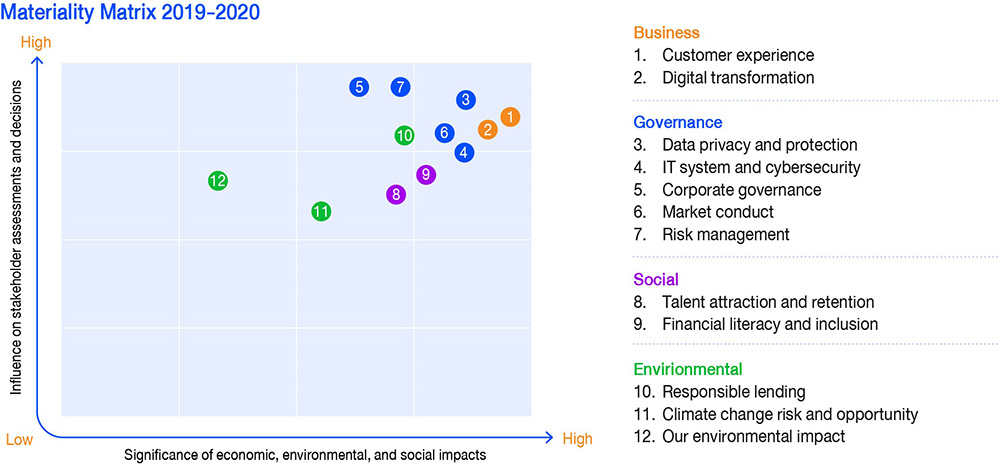1000x469 pixels.
Task: Select orange marker 2 on the matrix
Action: (487, 129)
